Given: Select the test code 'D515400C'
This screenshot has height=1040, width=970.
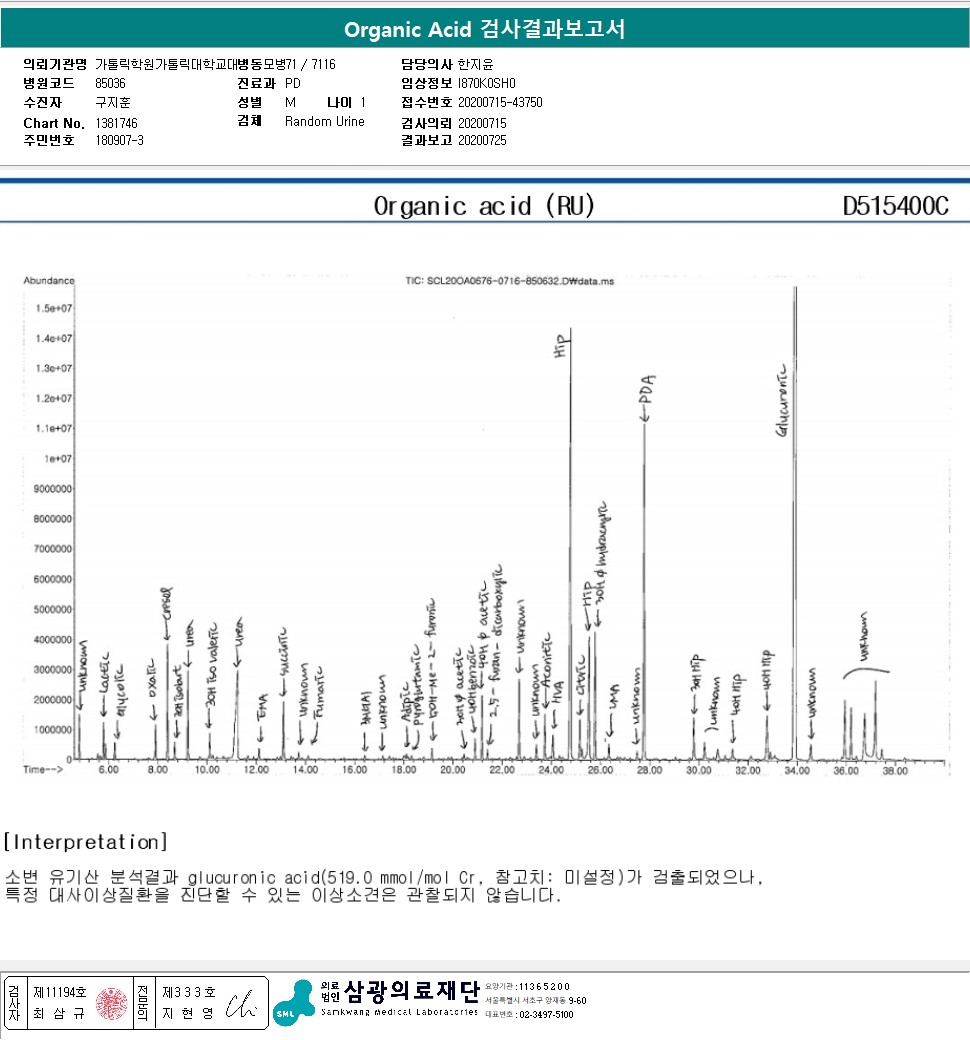Looking at the screenshot, I should click(895, 206).
